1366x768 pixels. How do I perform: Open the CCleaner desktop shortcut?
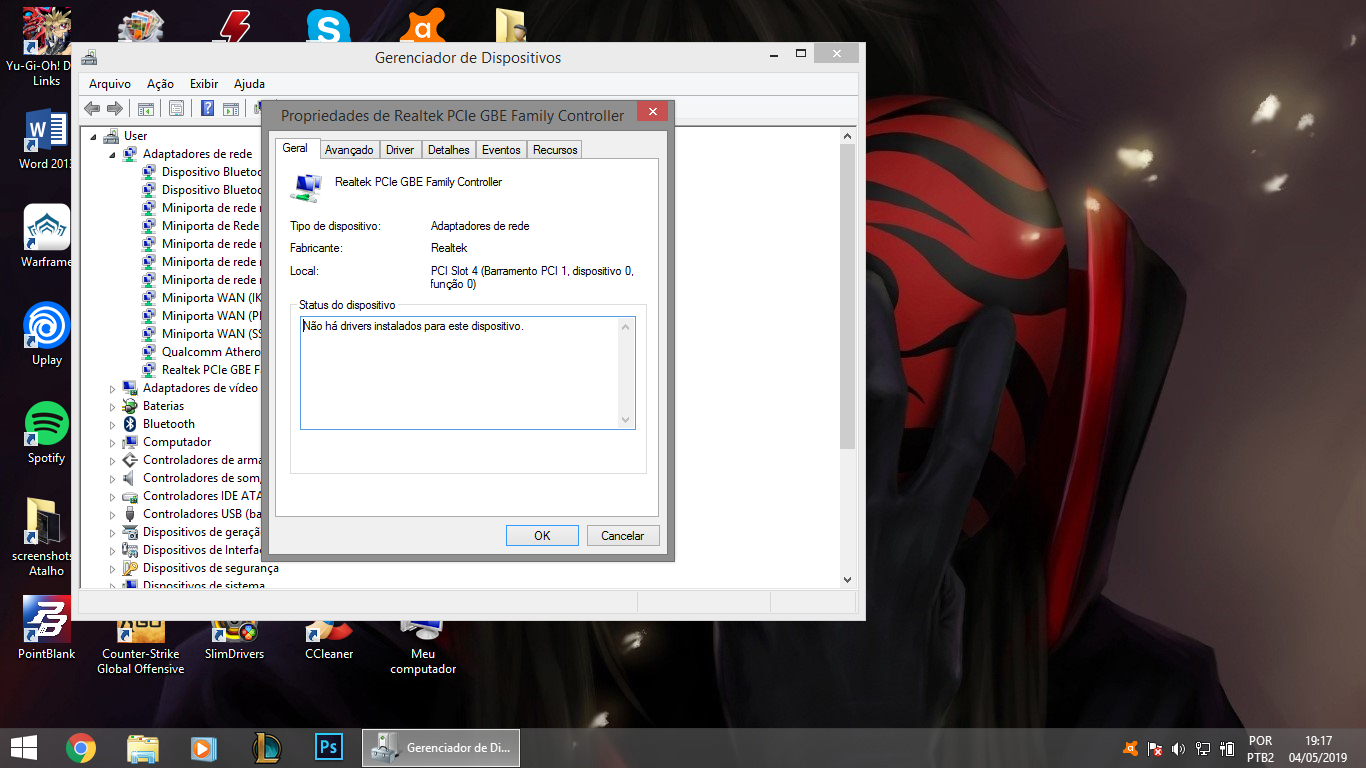329,640
